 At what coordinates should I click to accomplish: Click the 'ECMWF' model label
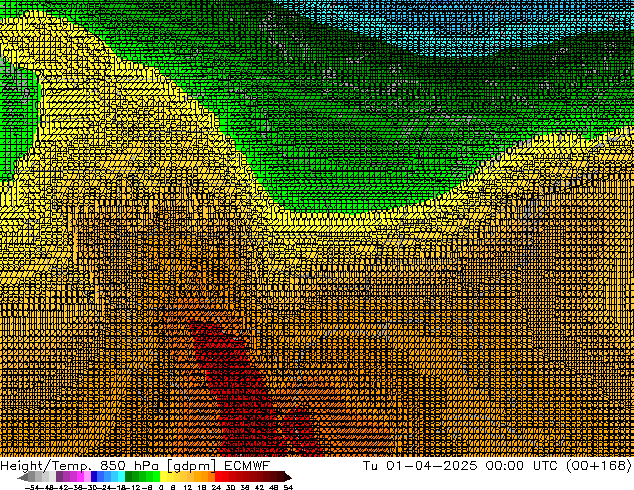(x=246, y=465)
